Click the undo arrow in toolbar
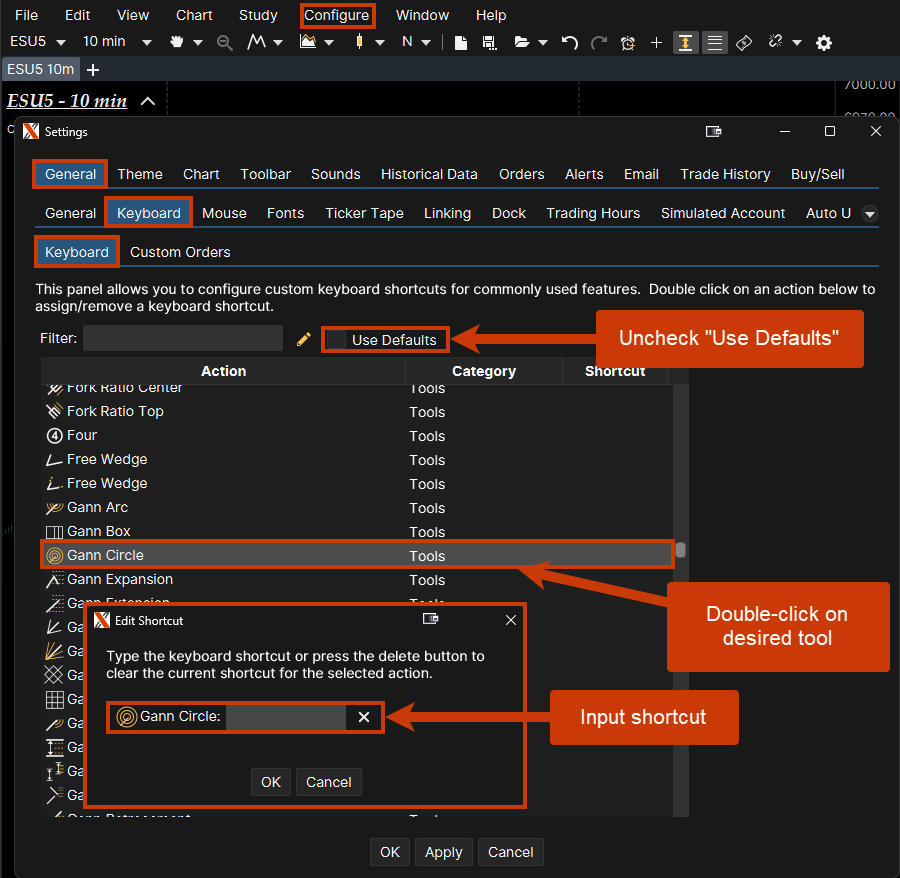Image resolution: width=900 pixels, height=878 pixels. click(569, 43)
